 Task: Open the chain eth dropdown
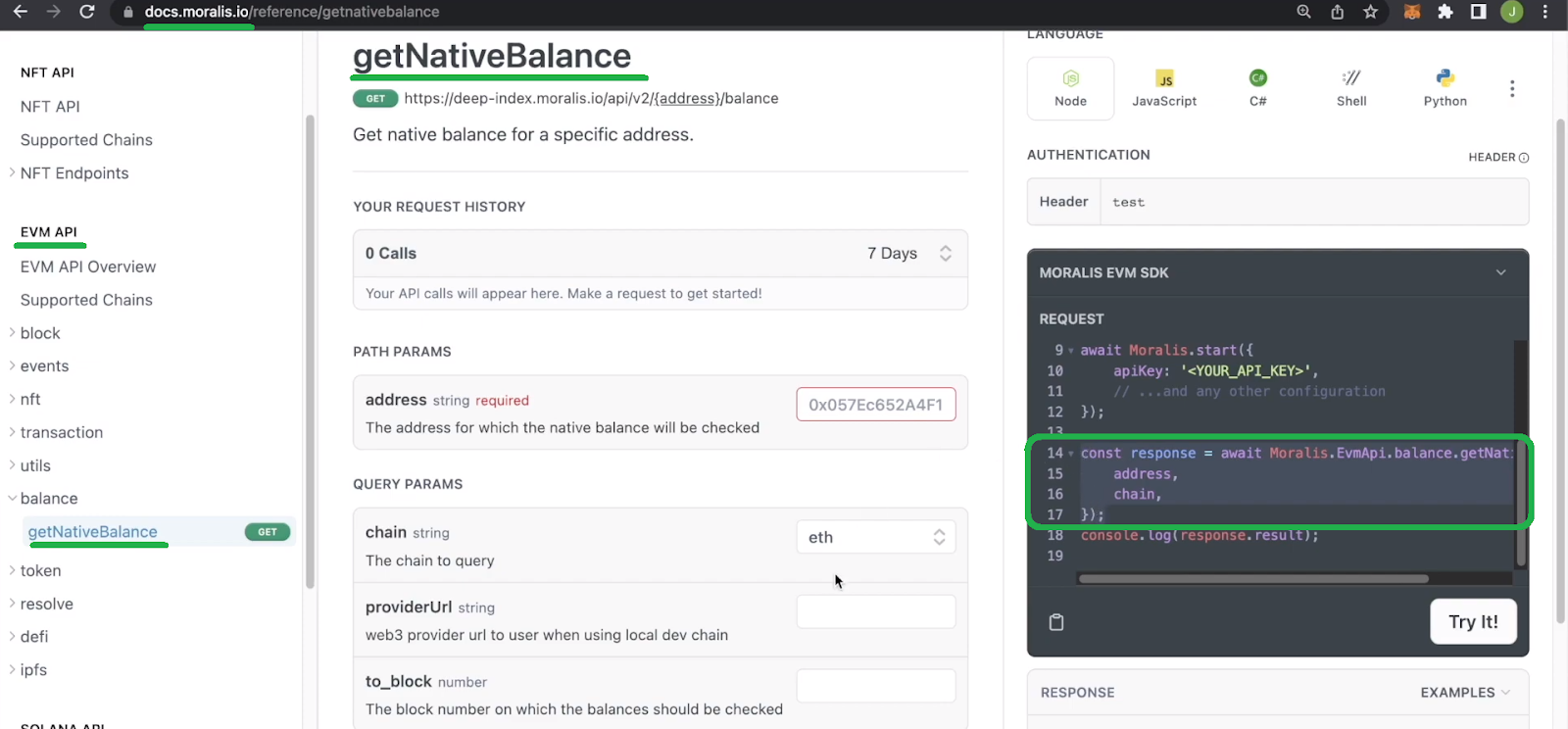(876, 537)
